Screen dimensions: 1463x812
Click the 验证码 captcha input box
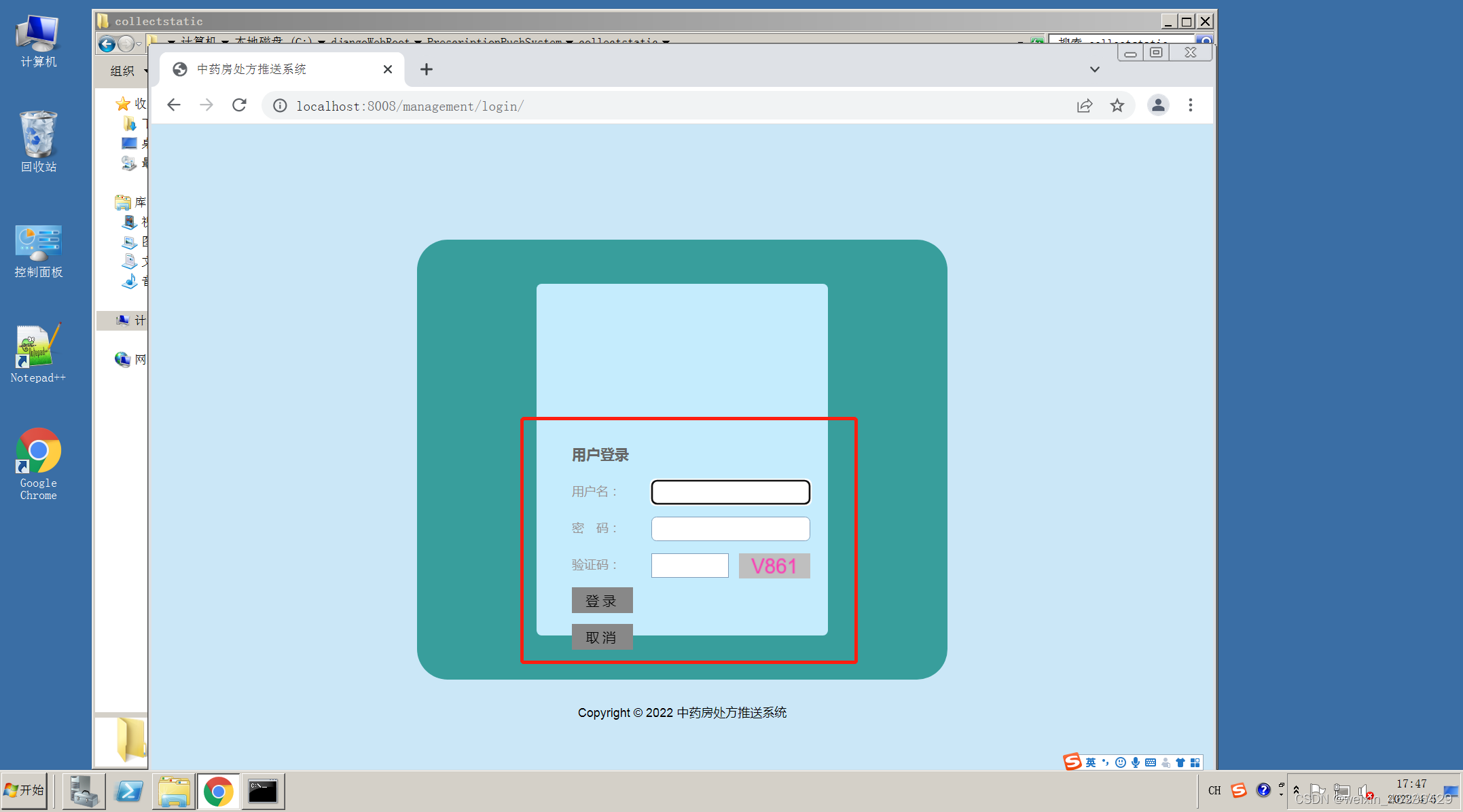(689, 566)
